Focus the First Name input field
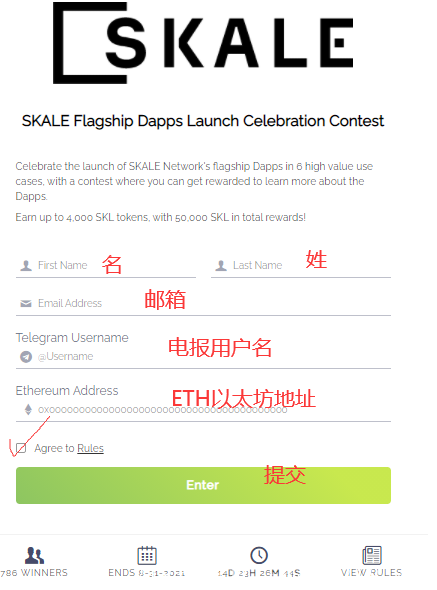The height and width of the screenshot is (590, 437). (x=106, y=266)
